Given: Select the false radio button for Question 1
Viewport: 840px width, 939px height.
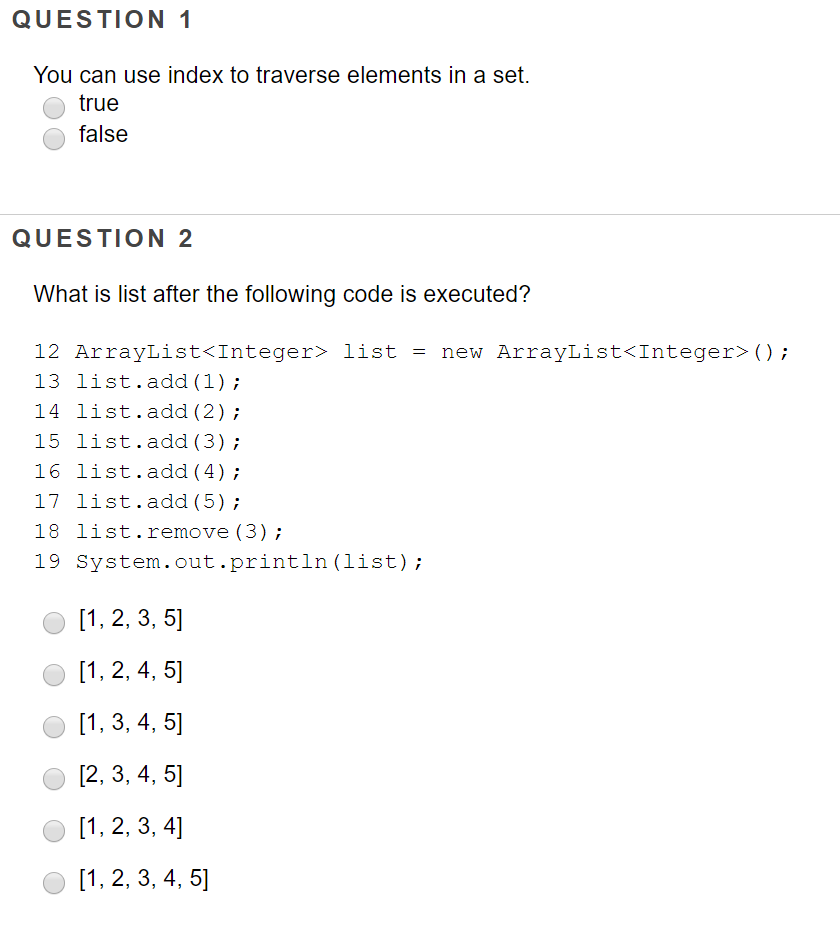Looking at the screenshot, I should 53,139.
